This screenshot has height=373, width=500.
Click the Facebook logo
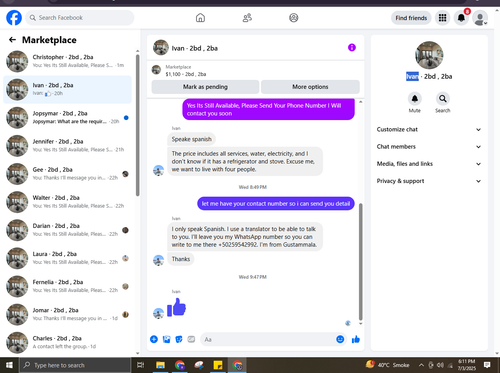coord(14,18)
